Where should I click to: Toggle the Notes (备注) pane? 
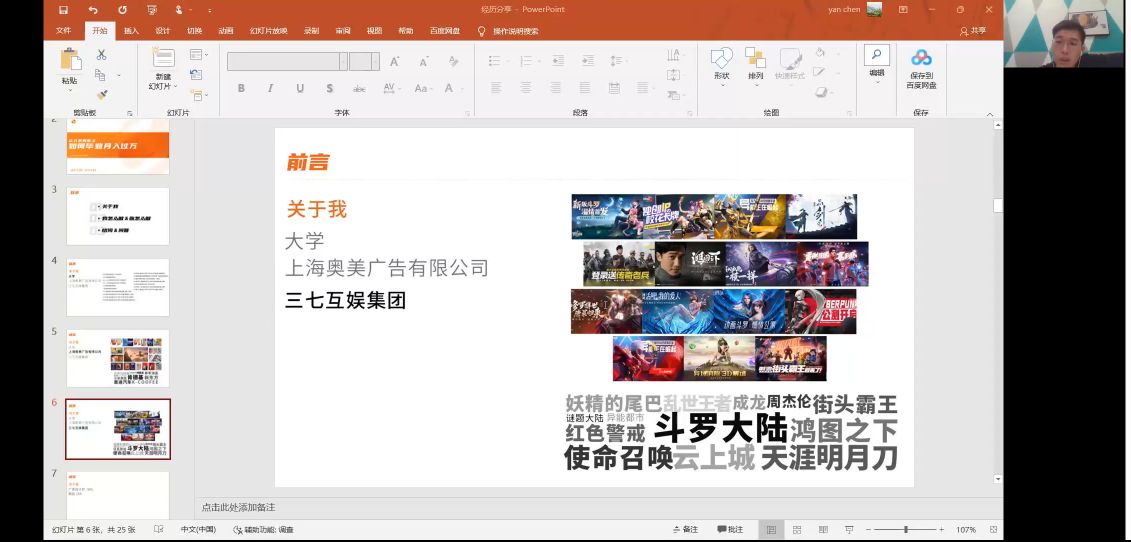tap(685, 530)
